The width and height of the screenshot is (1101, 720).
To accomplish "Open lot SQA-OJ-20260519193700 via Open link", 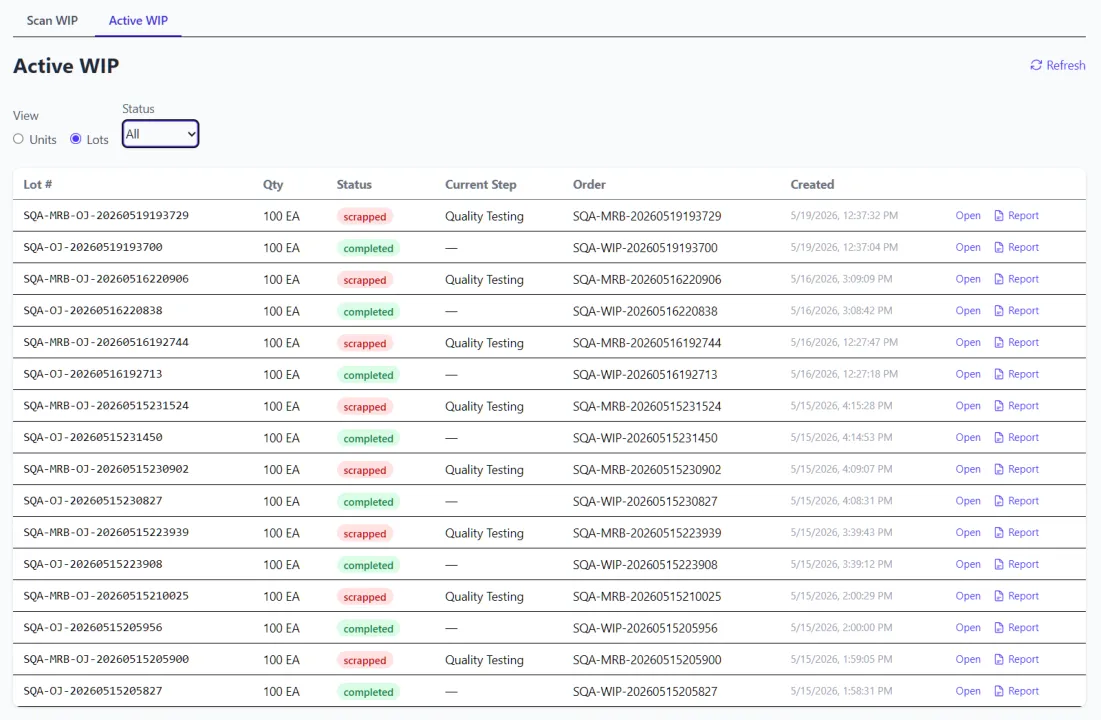I will pos(968,247).
